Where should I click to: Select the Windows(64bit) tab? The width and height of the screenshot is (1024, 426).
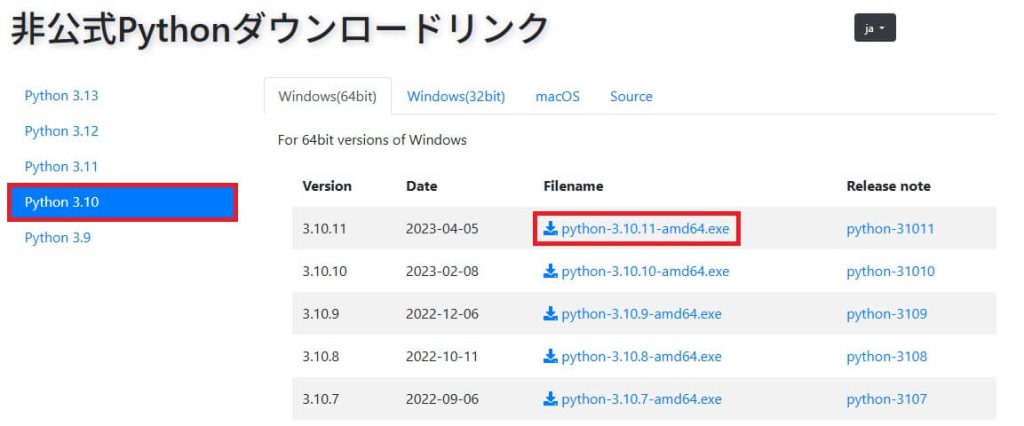click(328, 97)
